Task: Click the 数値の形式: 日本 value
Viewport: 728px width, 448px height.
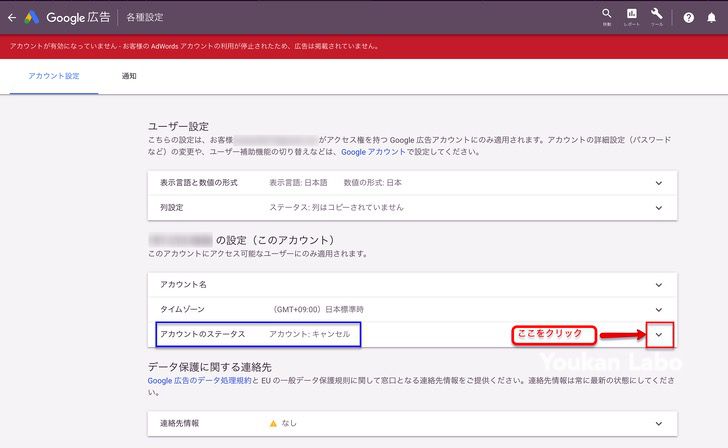Action: [372, 183]
